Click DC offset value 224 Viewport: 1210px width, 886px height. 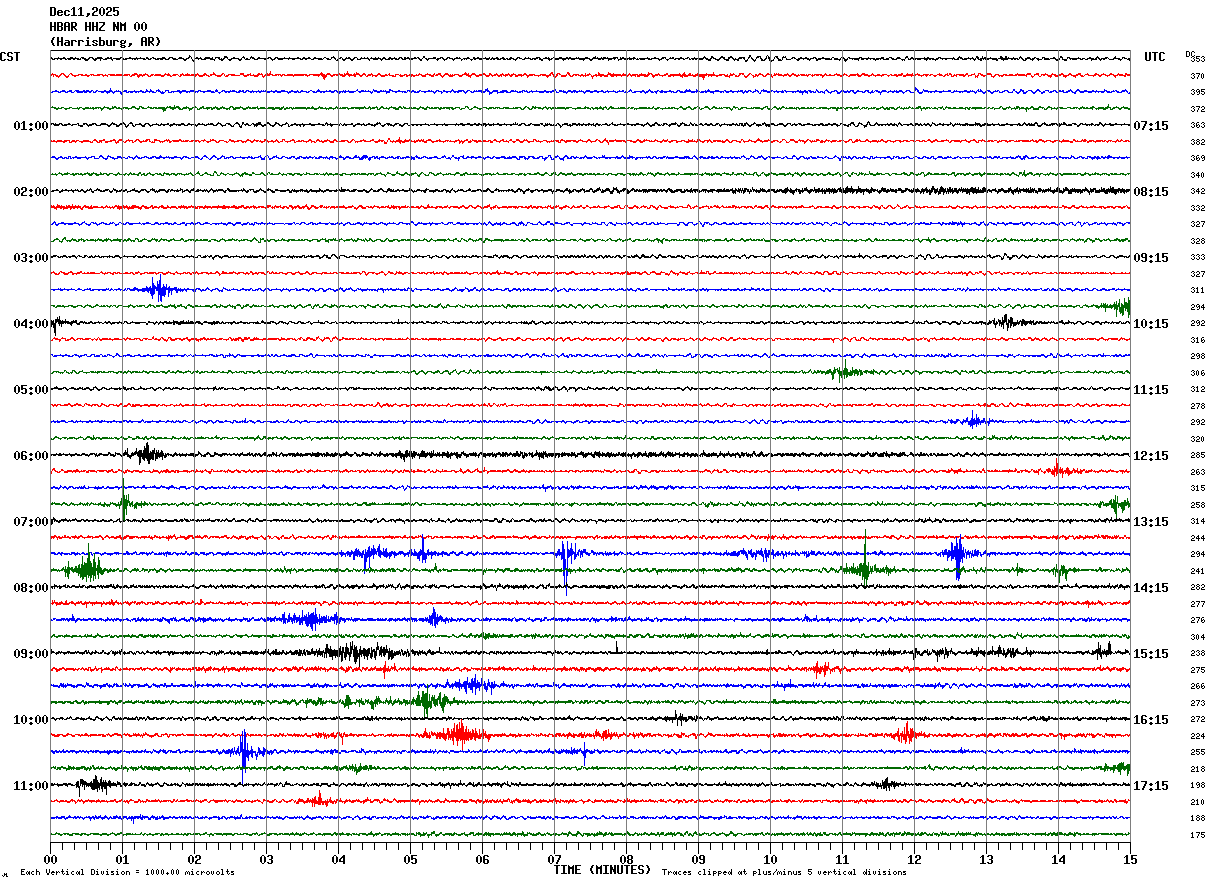pos(1197,736)
